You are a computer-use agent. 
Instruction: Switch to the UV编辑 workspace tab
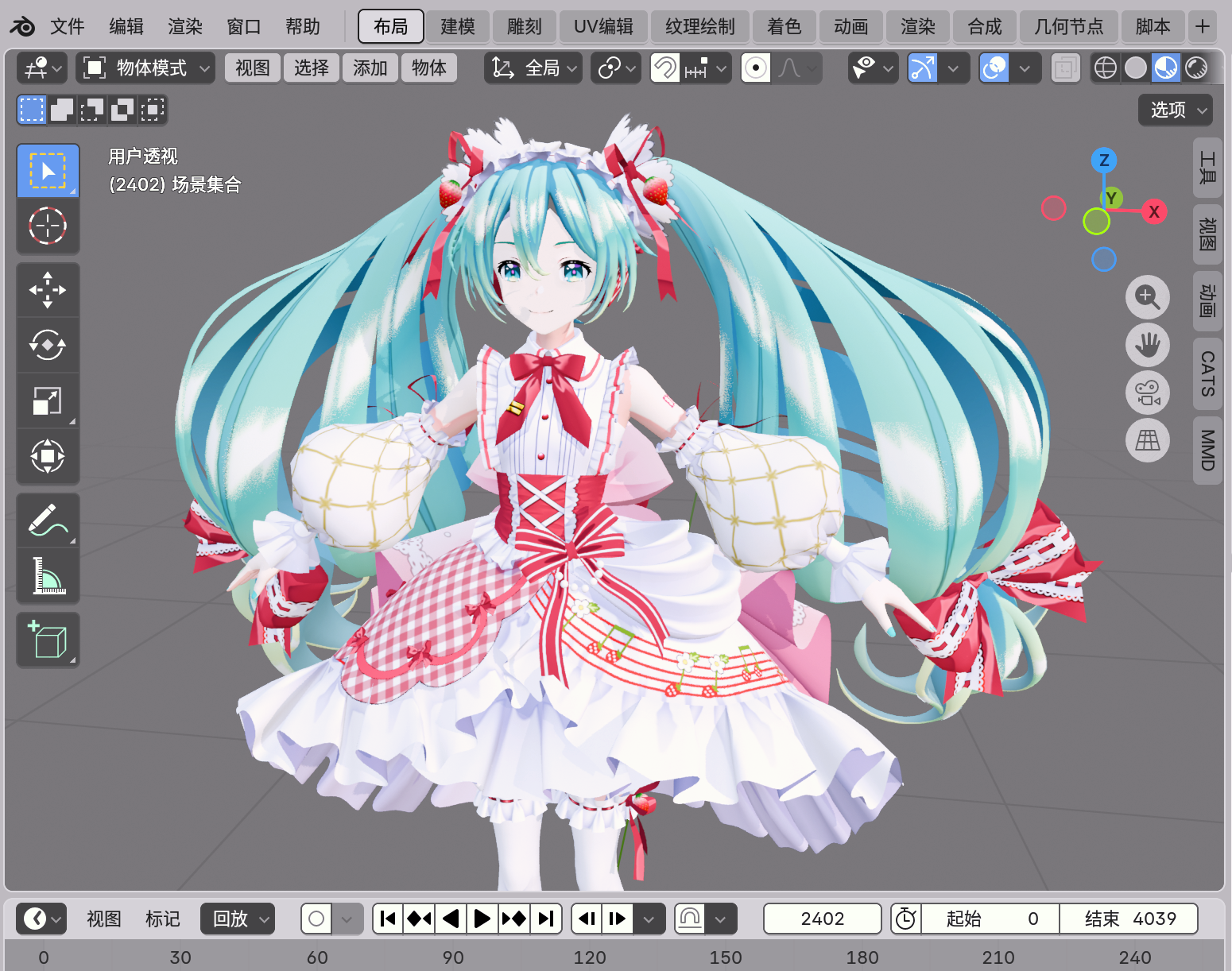click(603, 26)
